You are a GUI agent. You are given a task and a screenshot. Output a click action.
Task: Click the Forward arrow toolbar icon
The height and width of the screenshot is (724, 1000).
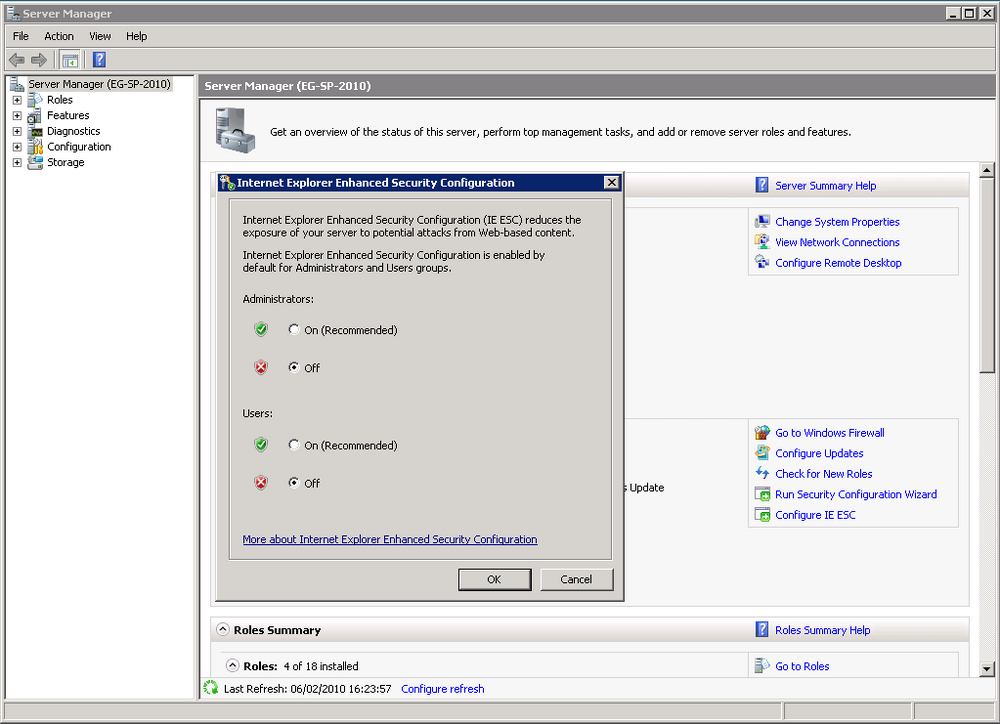pyautogui.click(x=39, y=60)
